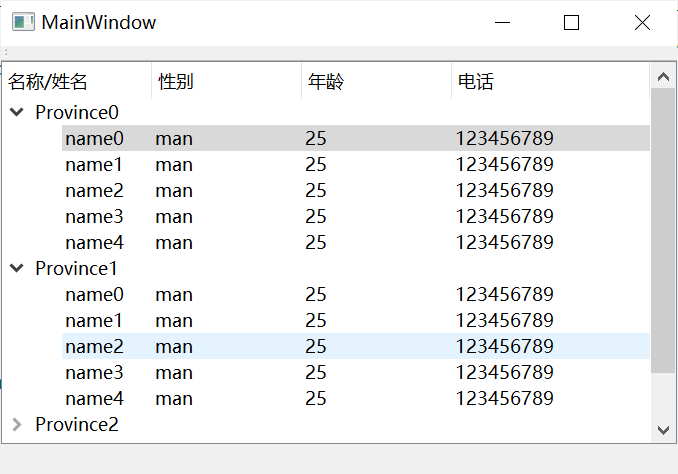Screen dimensions: 678x474
Task: Click the vertical scrollbar thumb
Action: pos(662,230)
